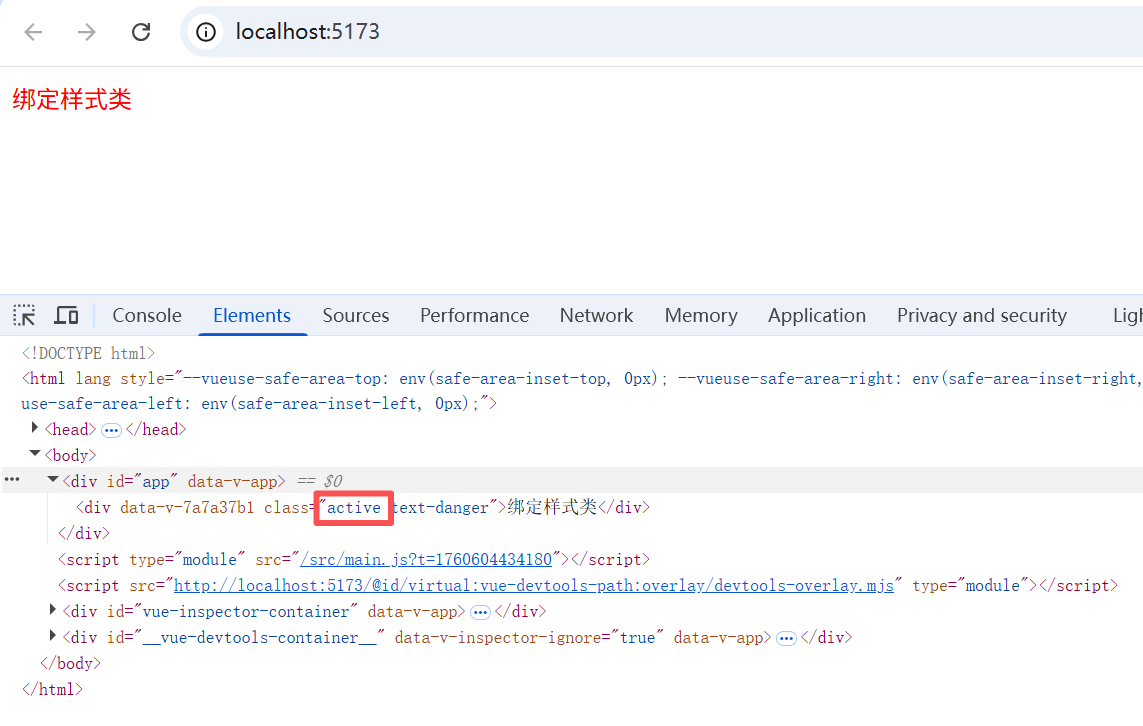The width and height of the screenshot is (1143, 726).
Task: Select the Elements tab
Action: tap(251, 315)
